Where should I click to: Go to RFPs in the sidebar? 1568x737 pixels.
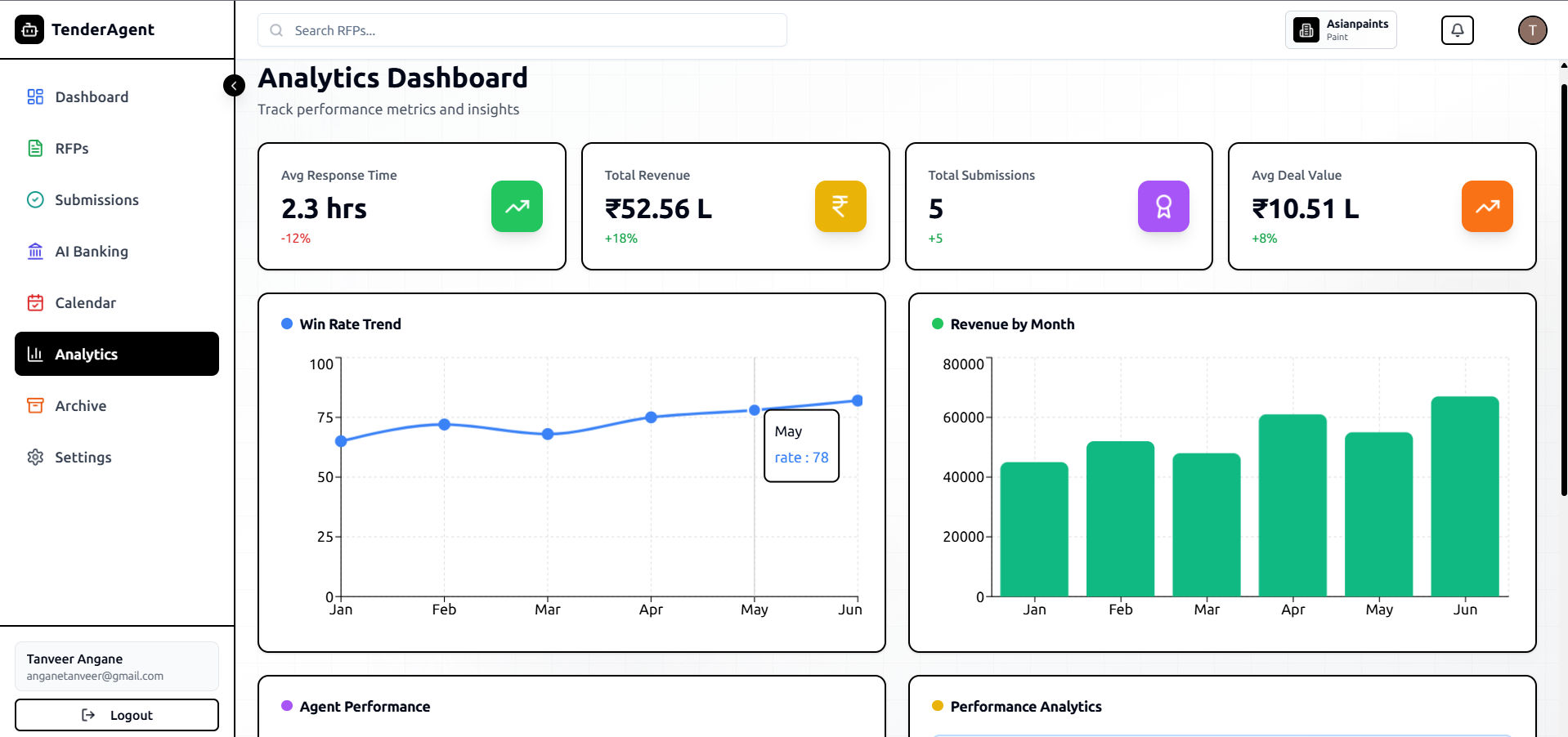click(x=117, y=149)
